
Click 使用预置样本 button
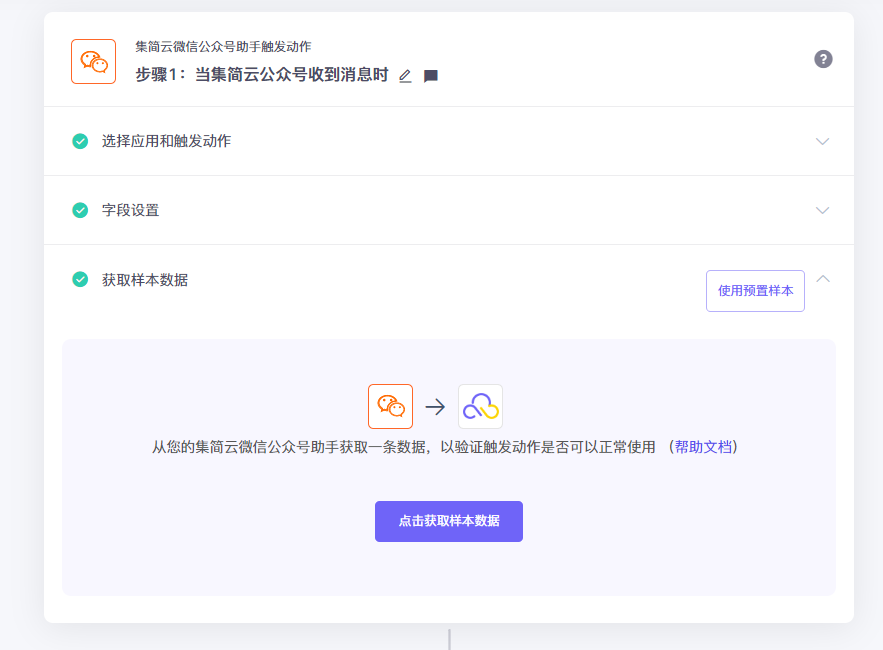(x=755, y=291)
